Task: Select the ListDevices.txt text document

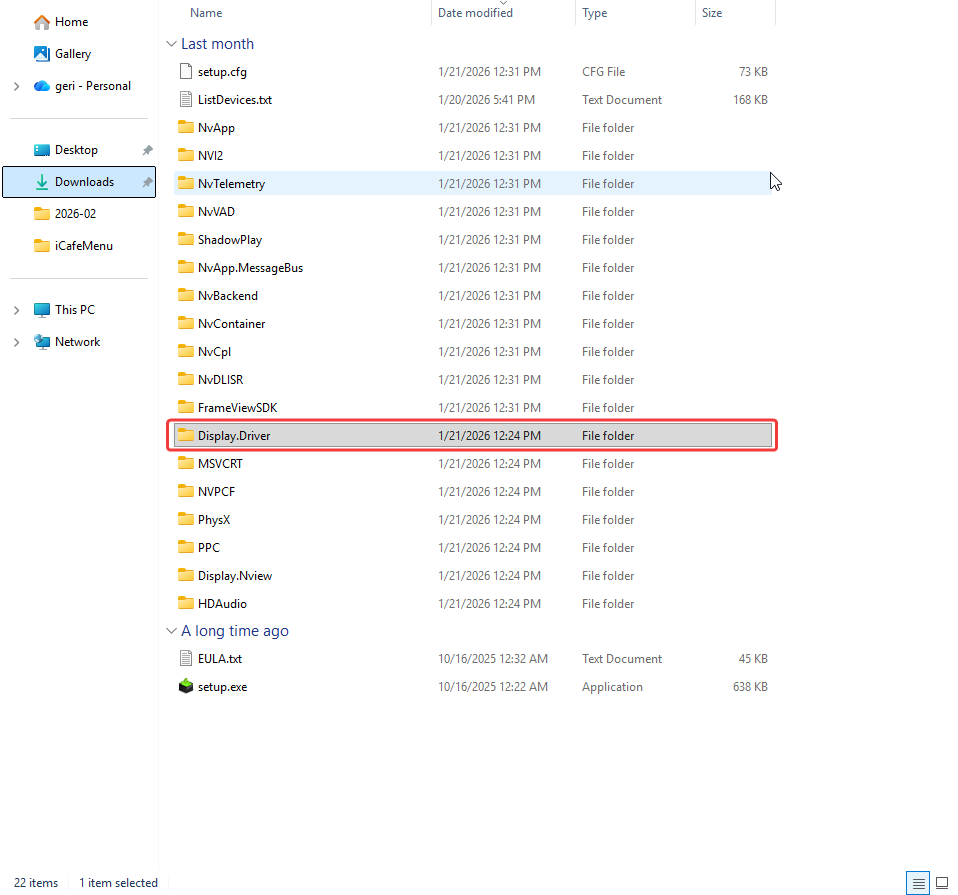Action: click(x=234, y=100)
